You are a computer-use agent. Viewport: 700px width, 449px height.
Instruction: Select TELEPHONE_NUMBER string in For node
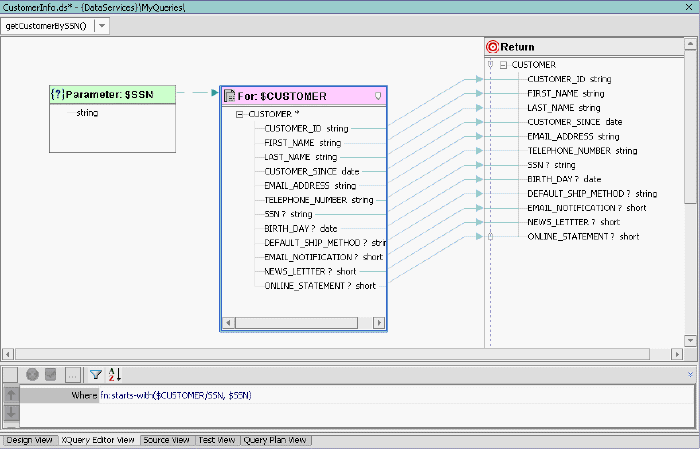(319, 200)
